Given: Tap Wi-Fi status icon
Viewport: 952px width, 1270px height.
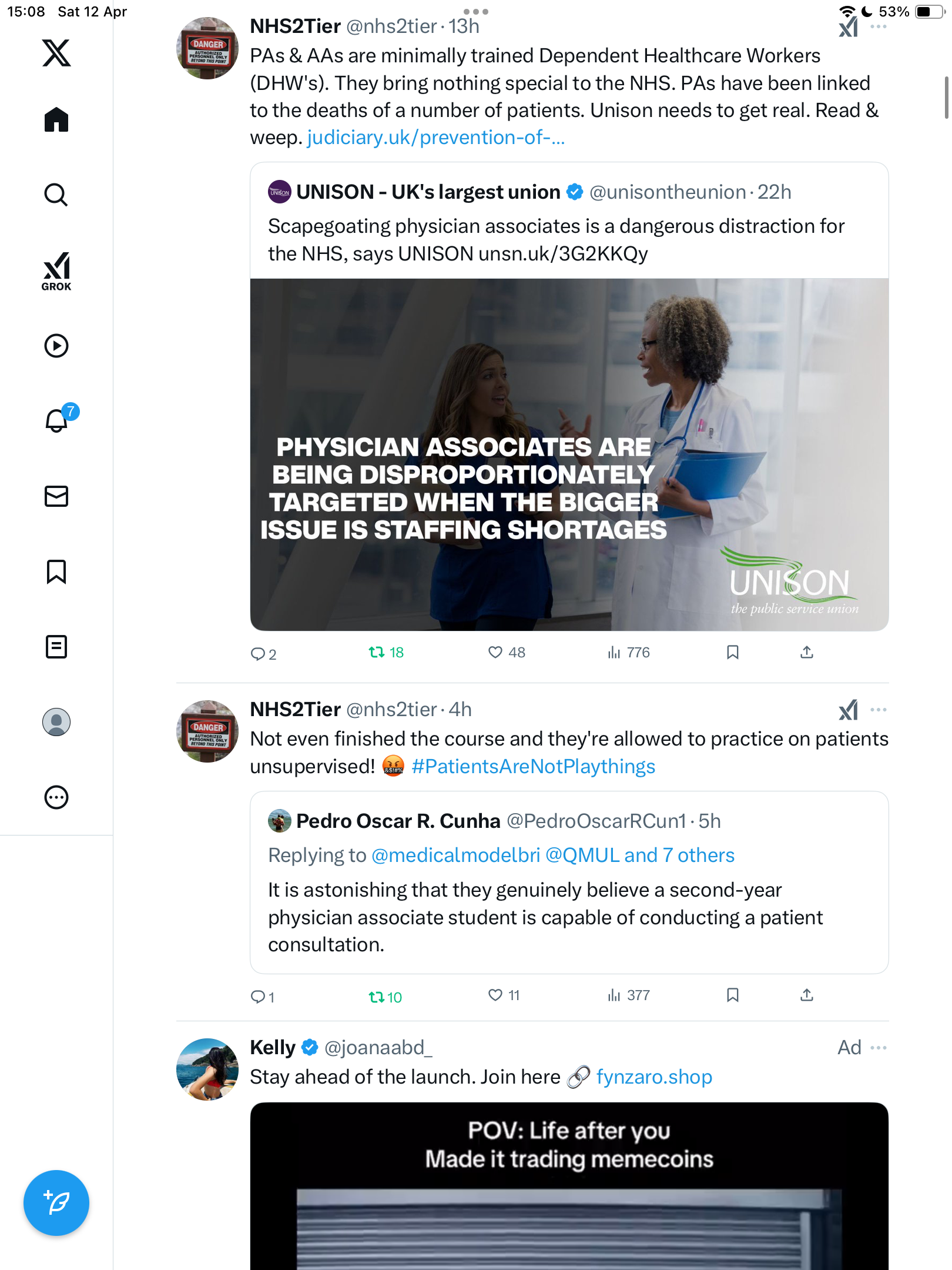Looking at the screenshot, I should coord(847,12).
